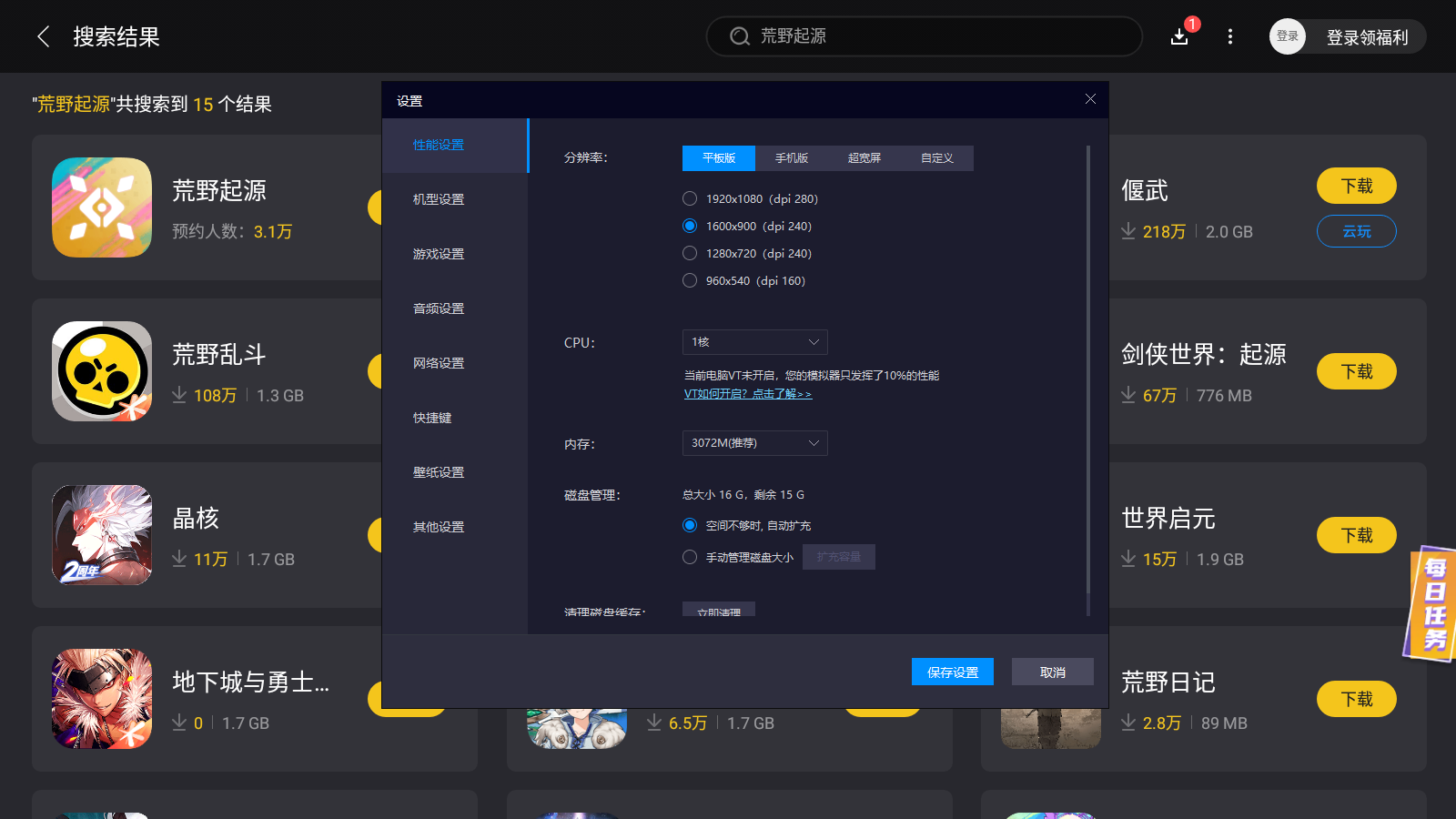Image resolution: width=1456 pixels, height=819 pixels.
Task: Click the search magnifier icon
Action: tap(740, 36)
